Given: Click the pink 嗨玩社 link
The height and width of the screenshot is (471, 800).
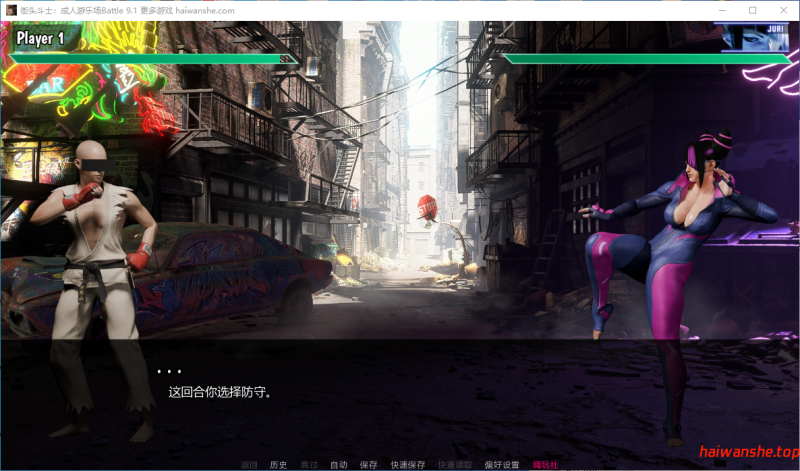Looking at the screenshot, I should (545, 465).
